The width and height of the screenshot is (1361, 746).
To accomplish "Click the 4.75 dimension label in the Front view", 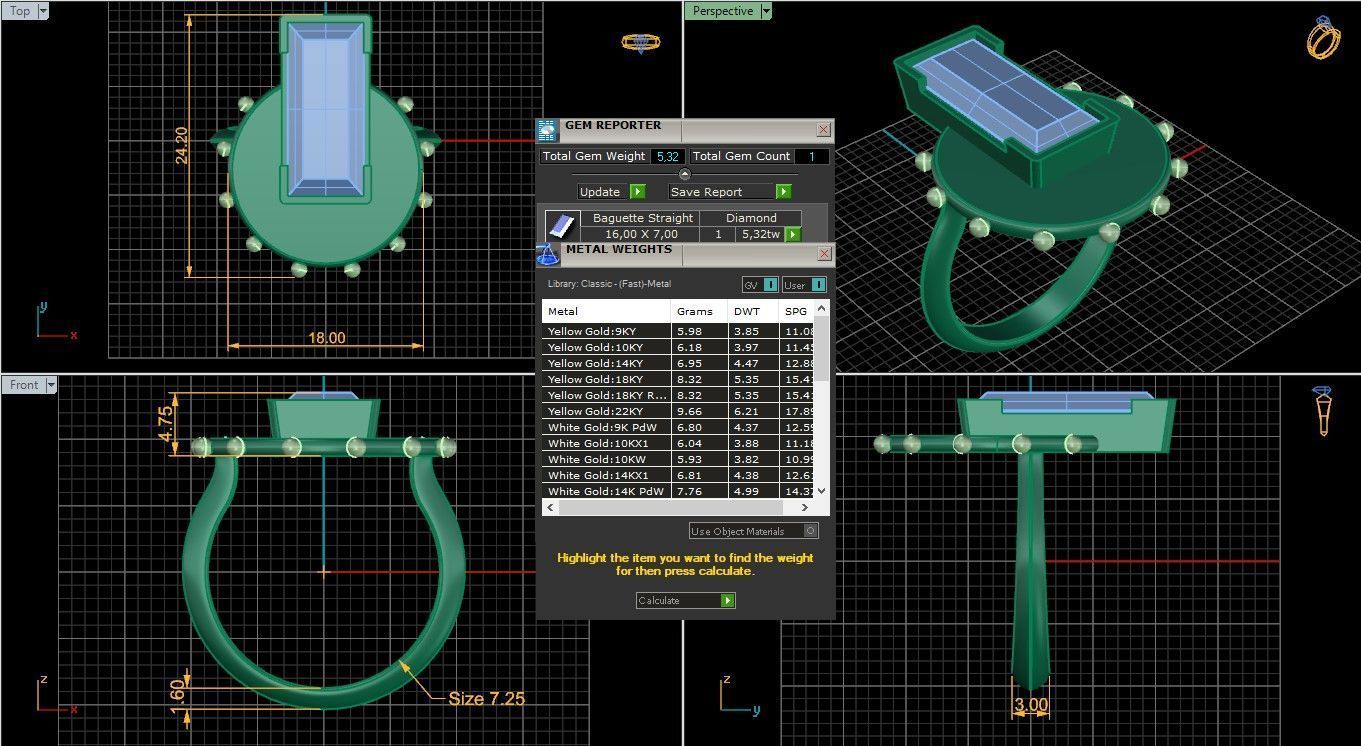I will pyautogui.click(x=167, y=426).
